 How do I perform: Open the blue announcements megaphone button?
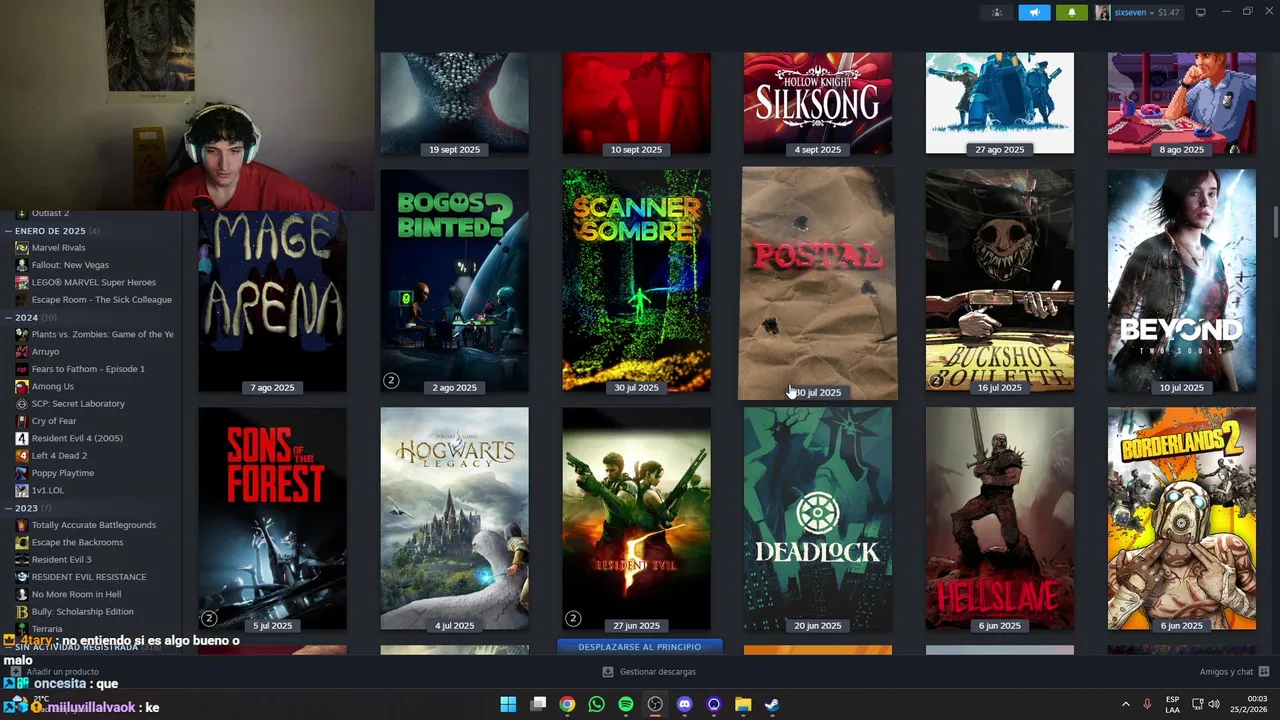[x=1034, y=12]
